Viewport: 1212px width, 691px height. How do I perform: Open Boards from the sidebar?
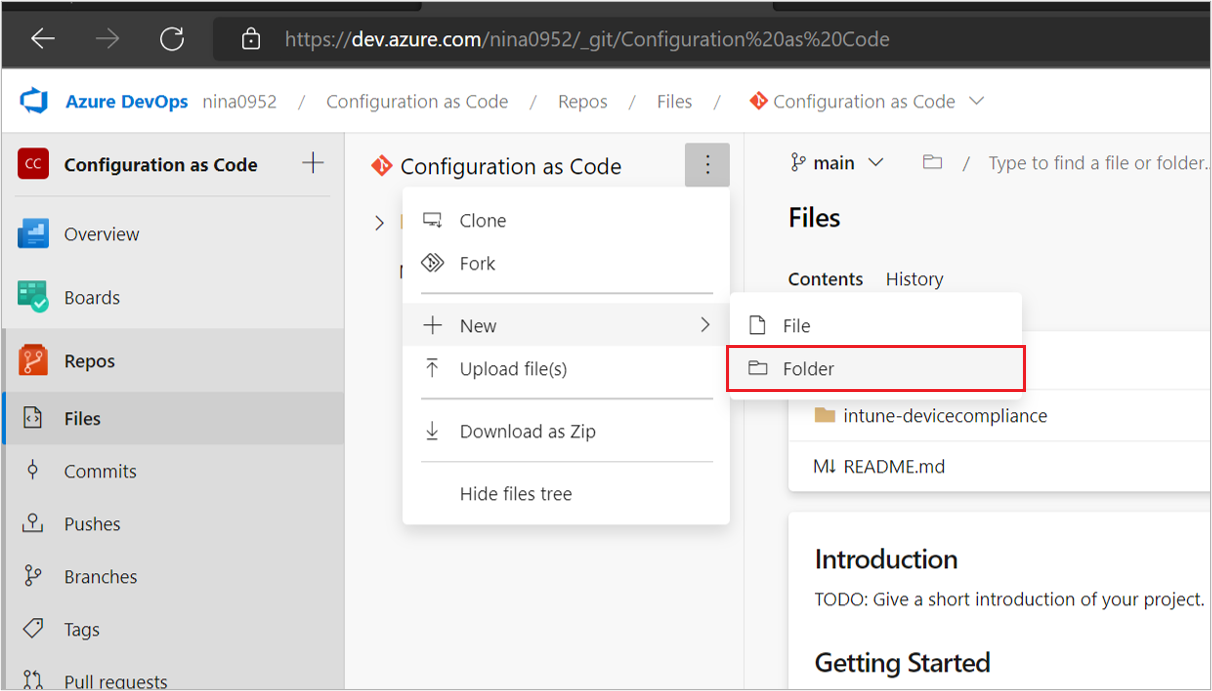[91, 297]
